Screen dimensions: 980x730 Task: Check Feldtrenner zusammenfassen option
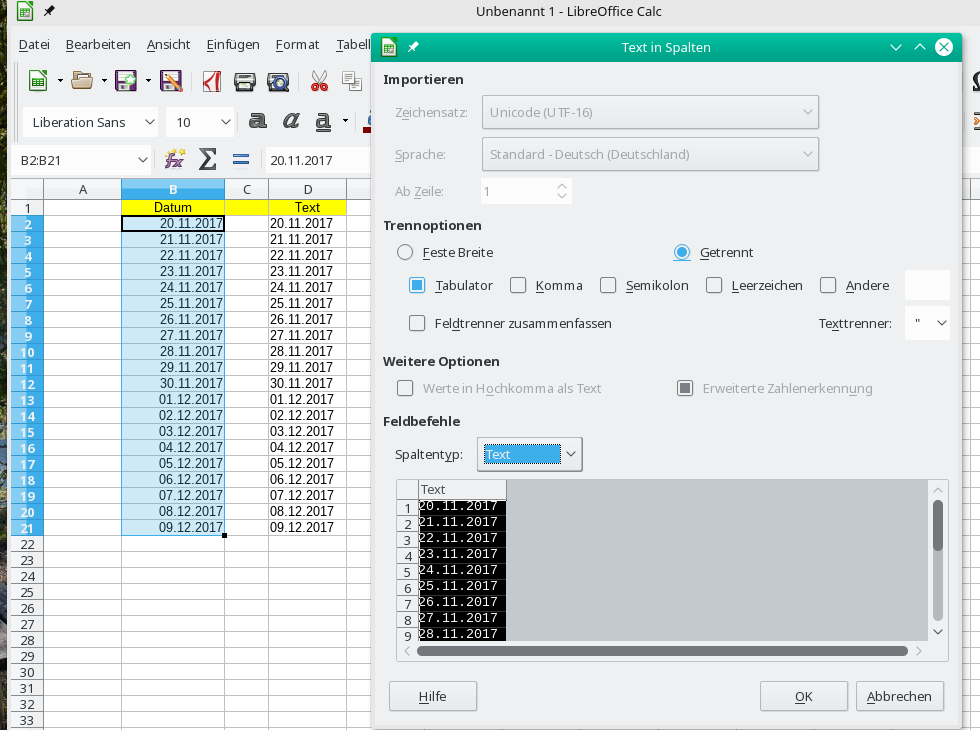[418, 323]
